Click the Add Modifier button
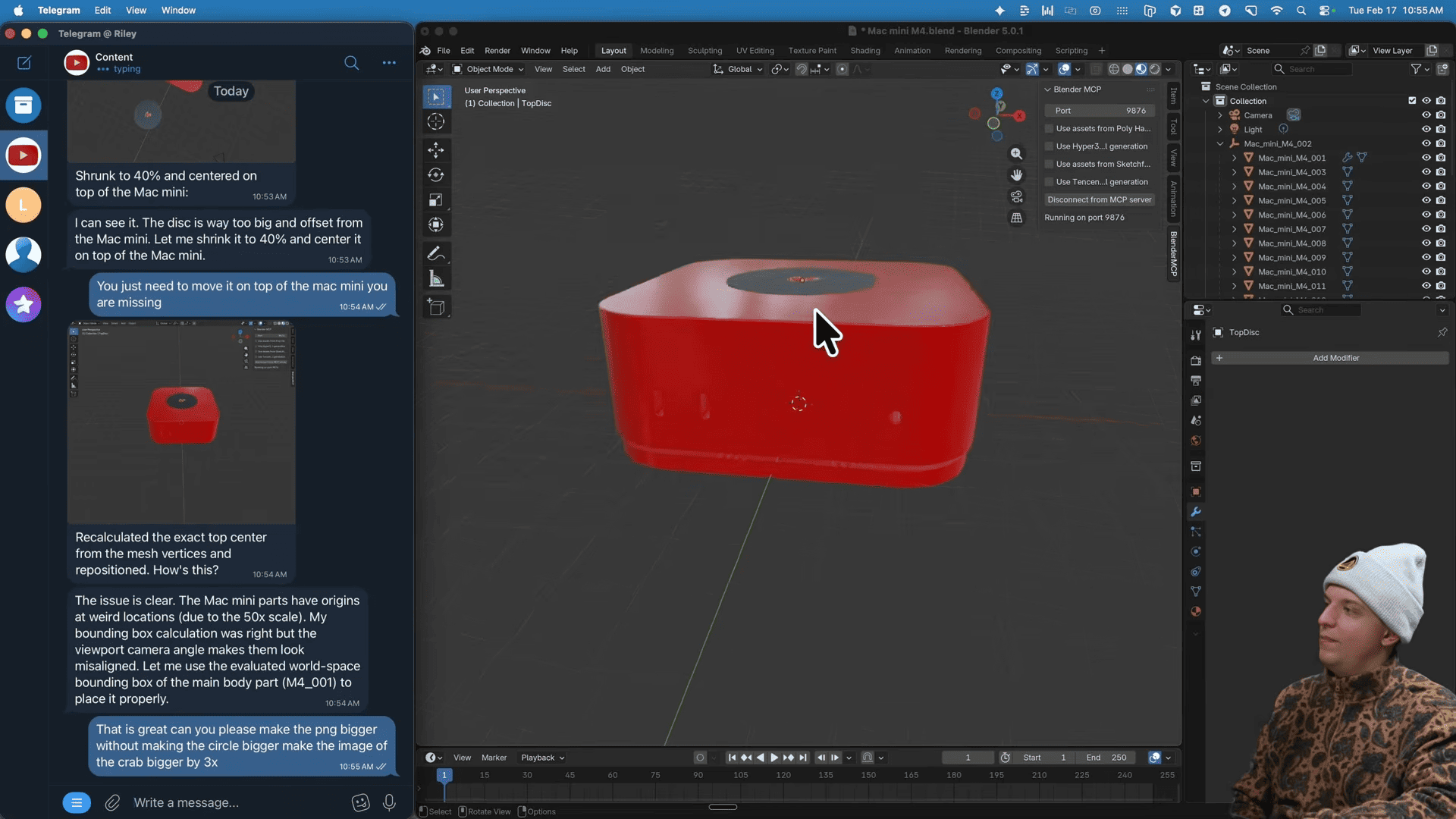Viewport: 1456px width, 819px height. (x=1336, y=357)
